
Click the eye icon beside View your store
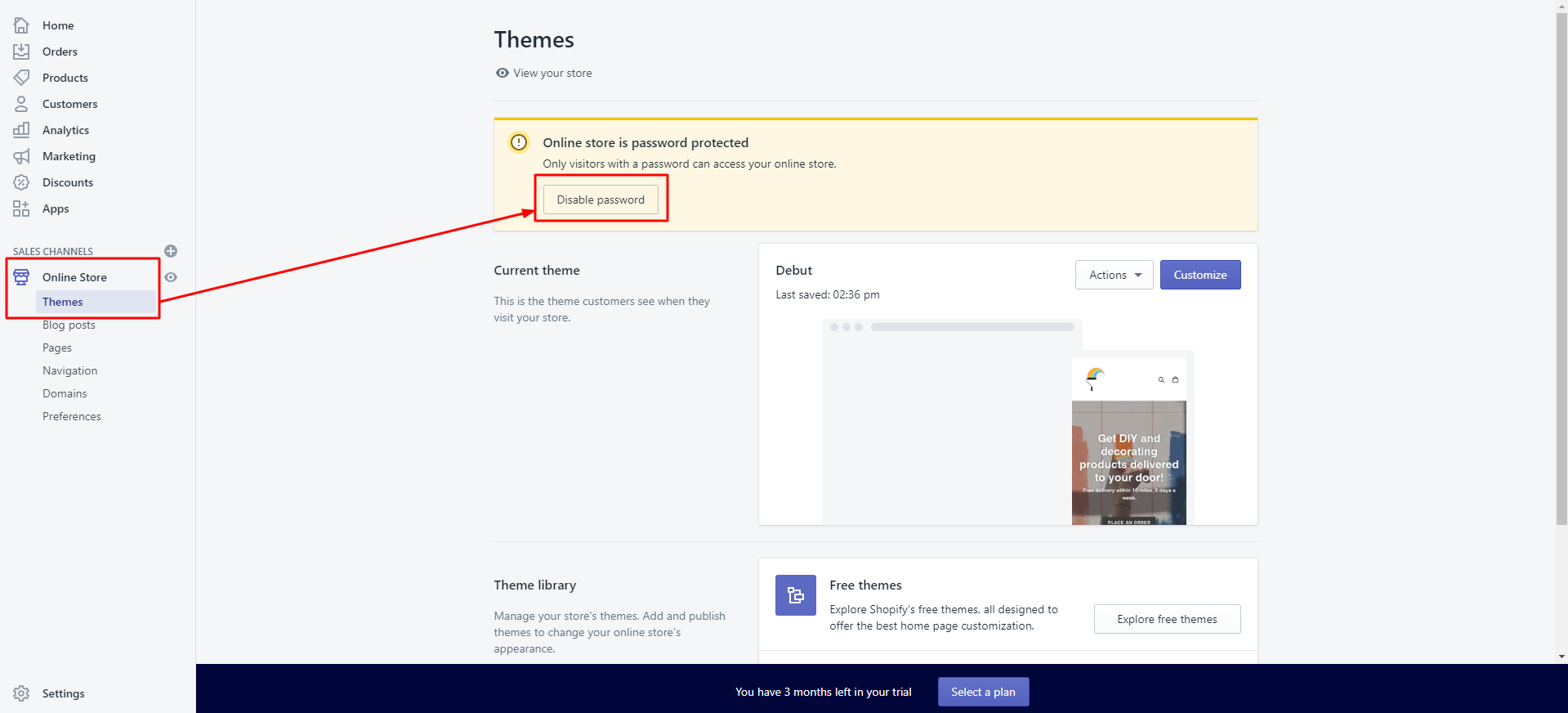503,73
